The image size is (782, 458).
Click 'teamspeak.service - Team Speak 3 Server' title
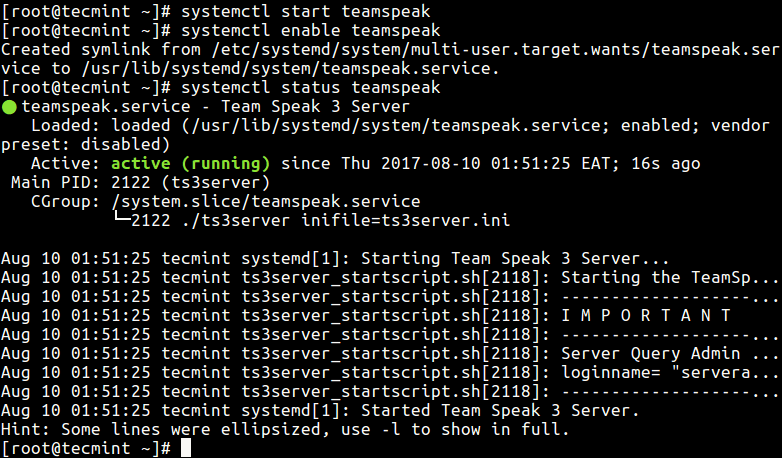click(x=215, y=107)
